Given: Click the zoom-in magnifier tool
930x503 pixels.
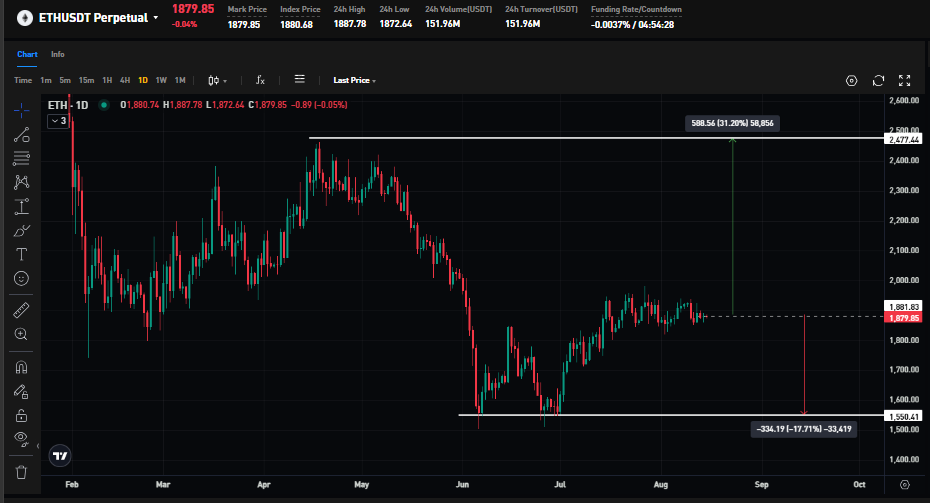Looking at the screenshot, I should tap(21, 334).
